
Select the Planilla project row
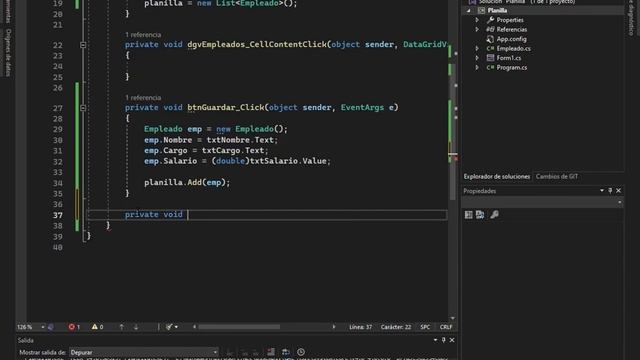[x=542, y=11]
